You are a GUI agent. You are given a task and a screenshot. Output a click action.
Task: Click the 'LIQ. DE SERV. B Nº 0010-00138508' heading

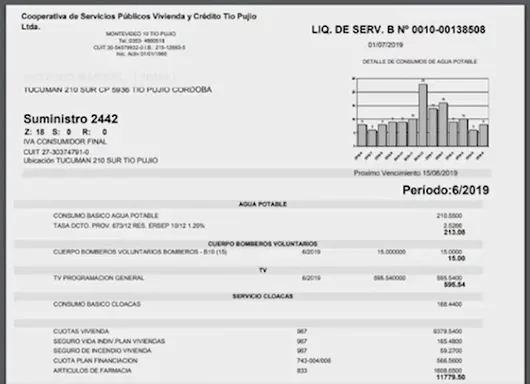(398, 30)
